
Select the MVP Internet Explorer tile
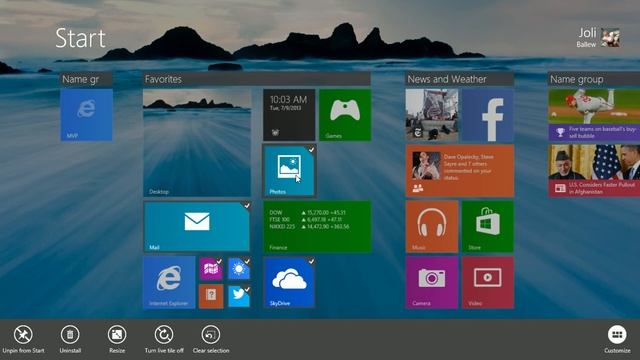pyautogui.click(x=87, y=115)
